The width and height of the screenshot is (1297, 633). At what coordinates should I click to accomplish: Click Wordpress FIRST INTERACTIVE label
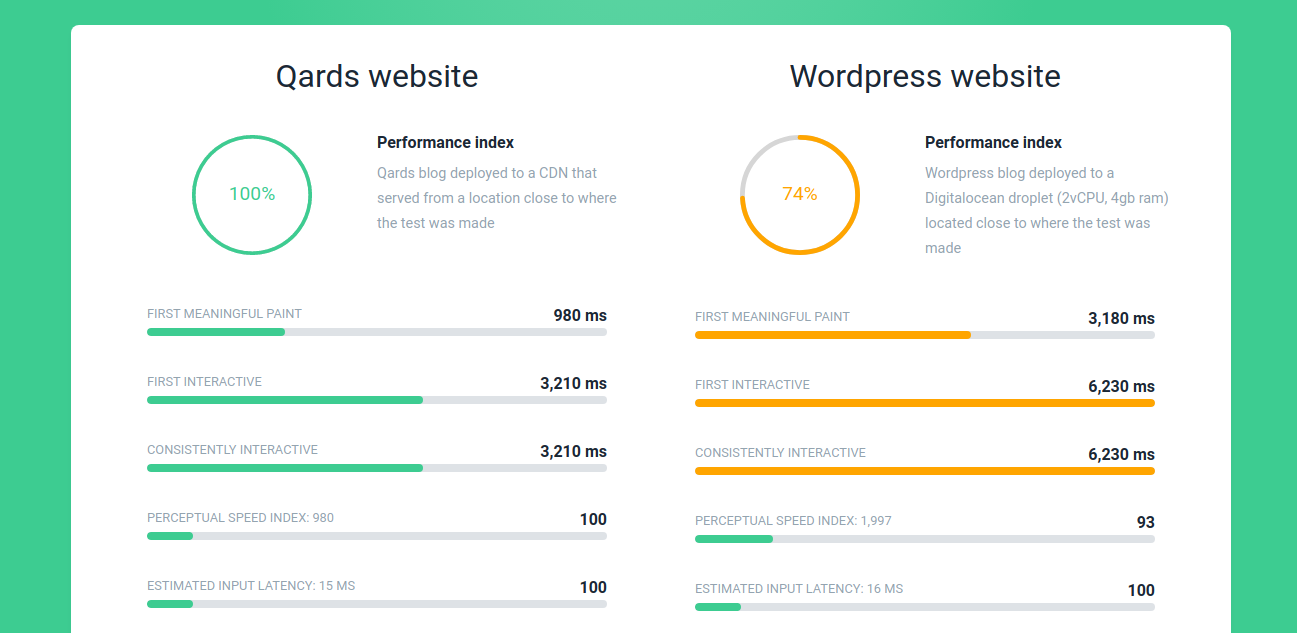point(752,385)
